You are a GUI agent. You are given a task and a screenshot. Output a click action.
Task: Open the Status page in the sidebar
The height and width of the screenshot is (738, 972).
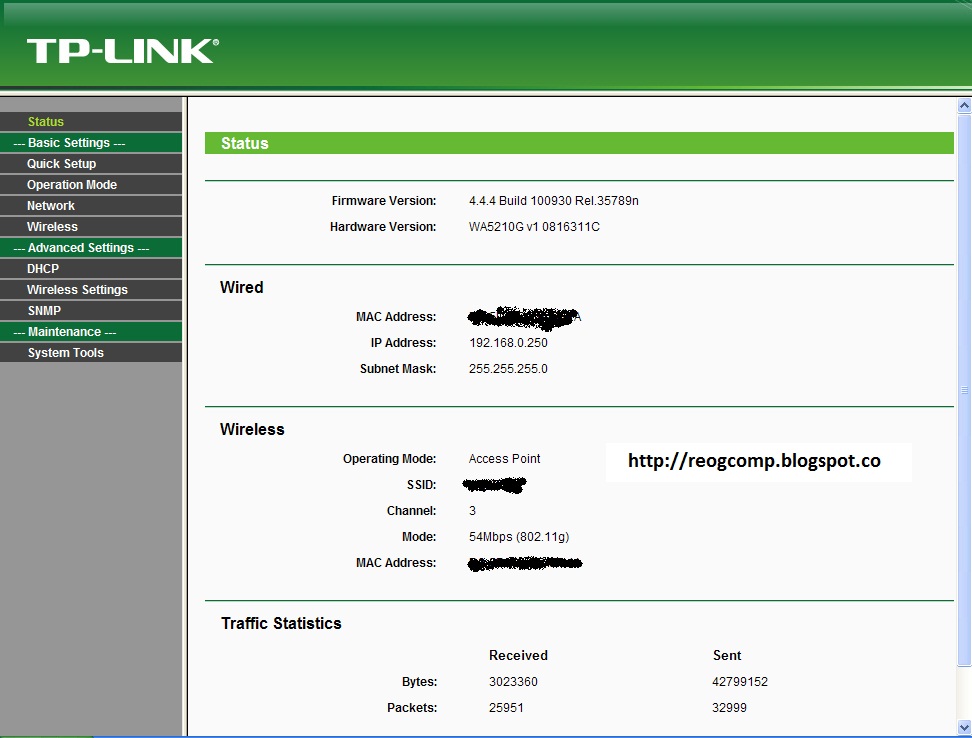45,121
